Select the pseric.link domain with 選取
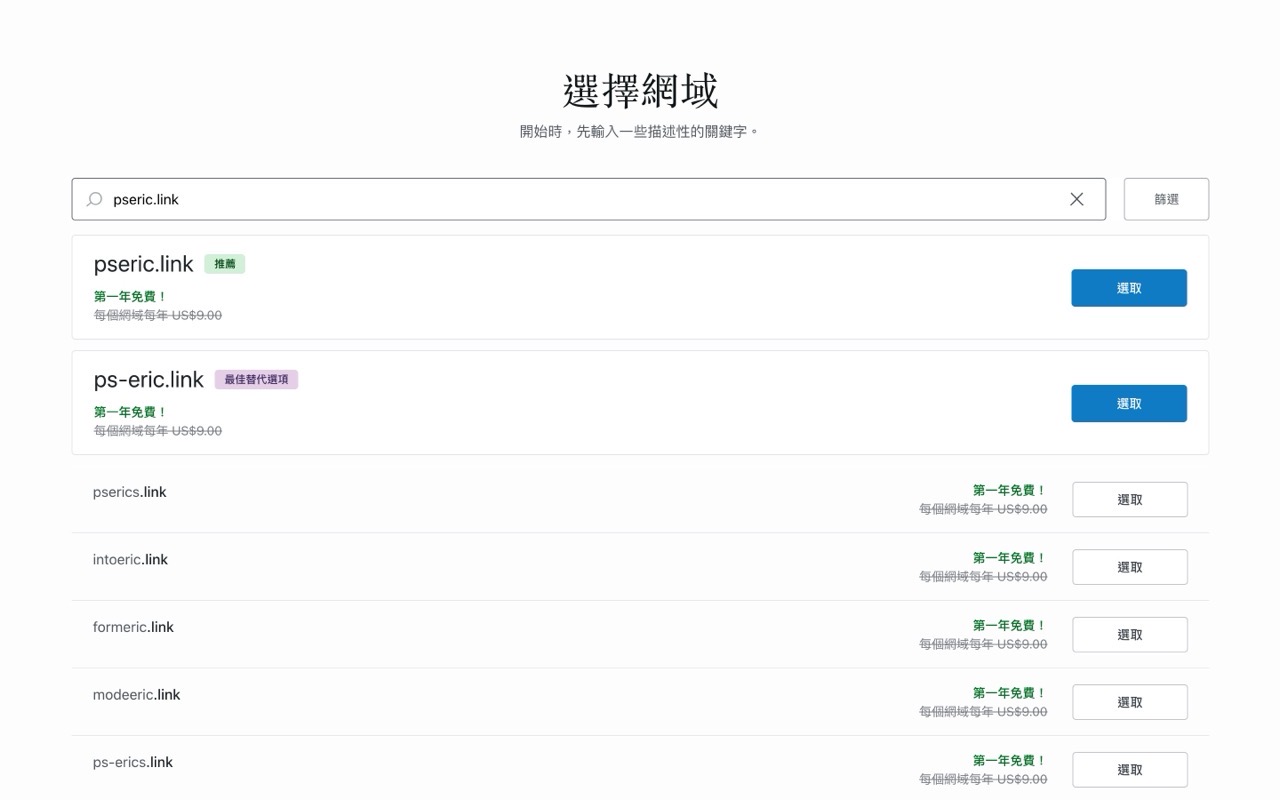The width and height of the screenshot is (1280, 800). (x=1129, y=288)
